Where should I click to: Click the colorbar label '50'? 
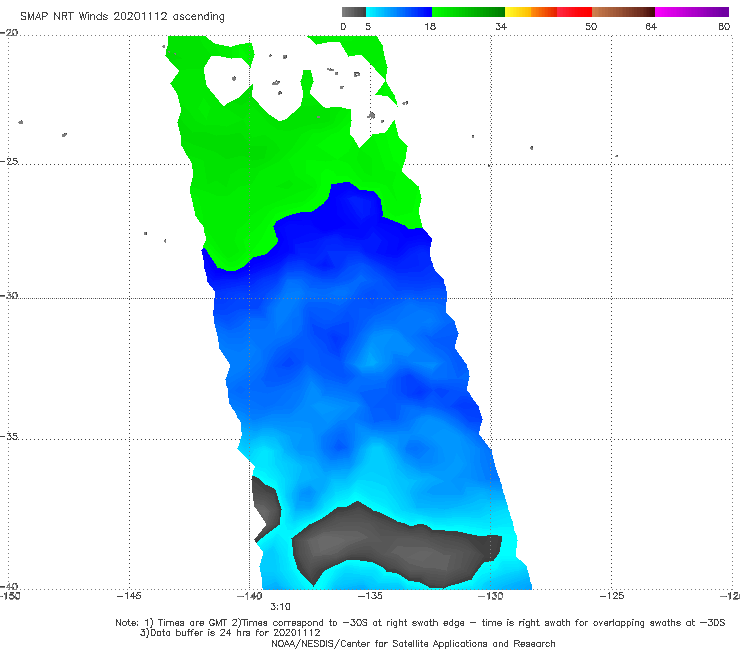(x=591, y=26)
